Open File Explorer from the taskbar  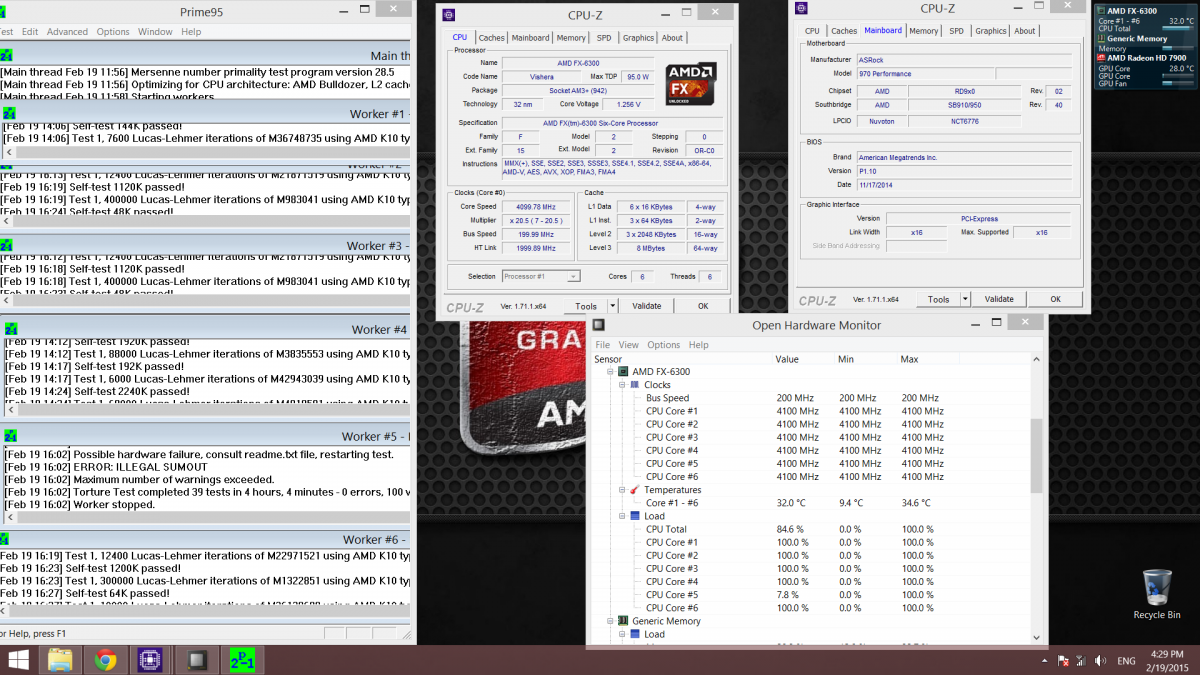tap(59, 660)
